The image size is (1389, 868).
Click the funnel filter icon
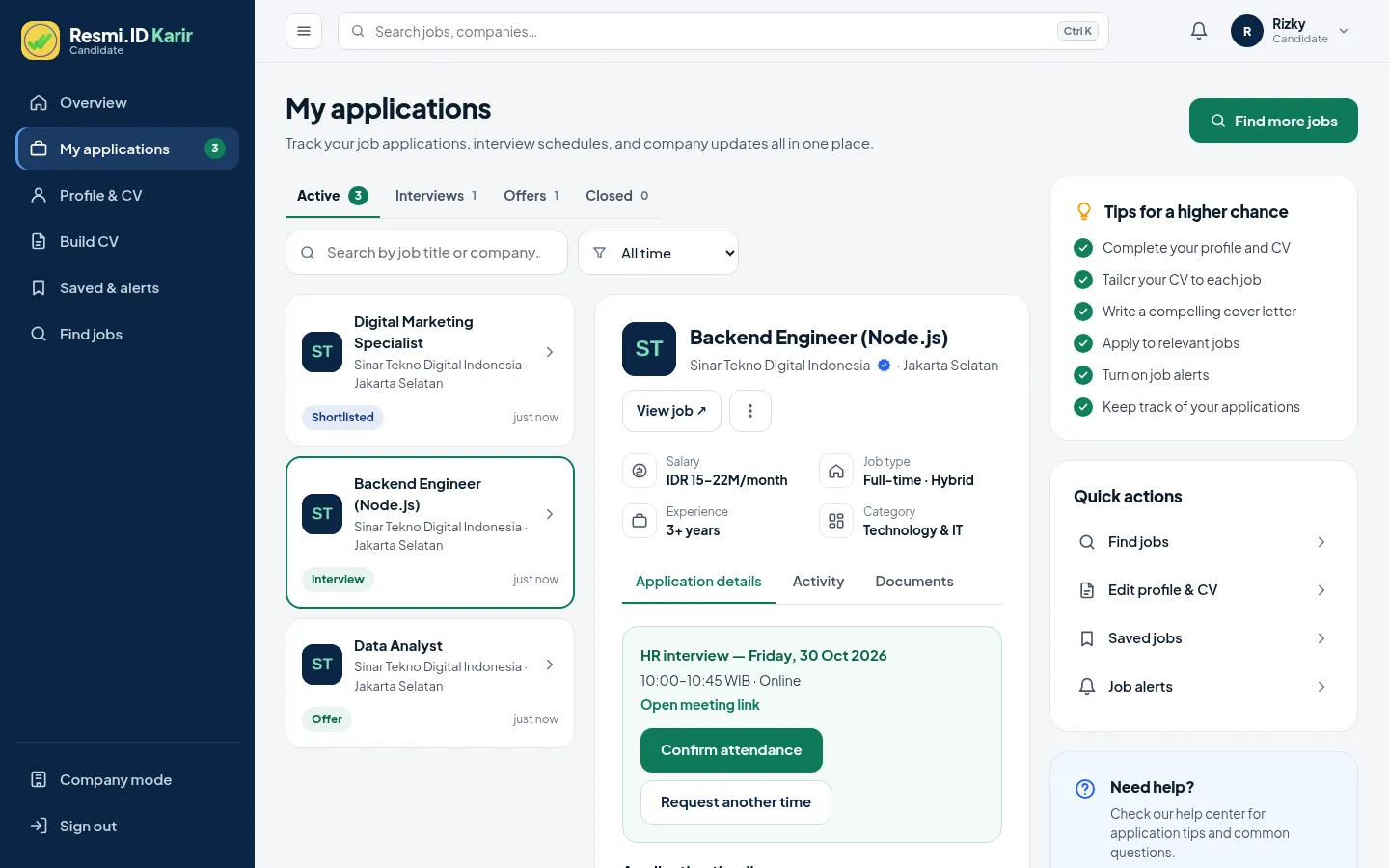tap(599, 253)
